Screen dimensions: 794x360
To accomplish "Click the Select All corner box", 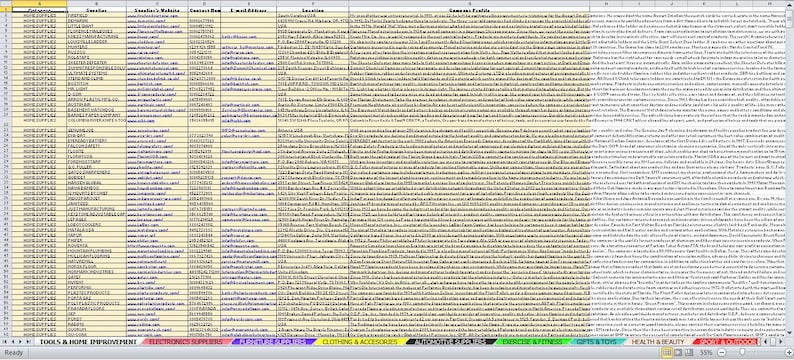I will click(6, 3).
